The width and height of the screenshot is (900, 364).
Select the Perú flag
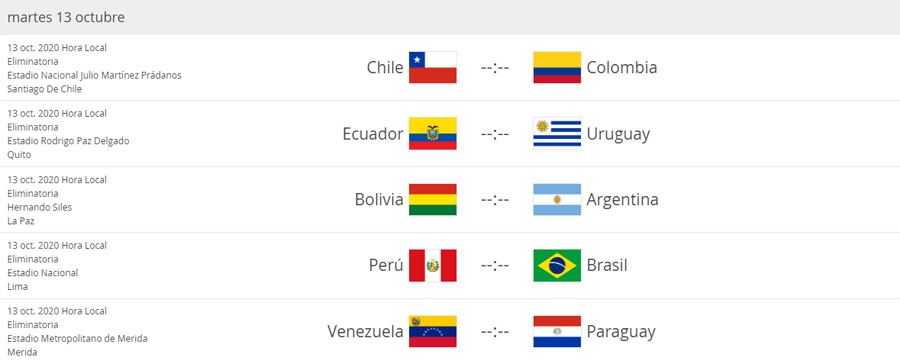(x=432, y=265)
